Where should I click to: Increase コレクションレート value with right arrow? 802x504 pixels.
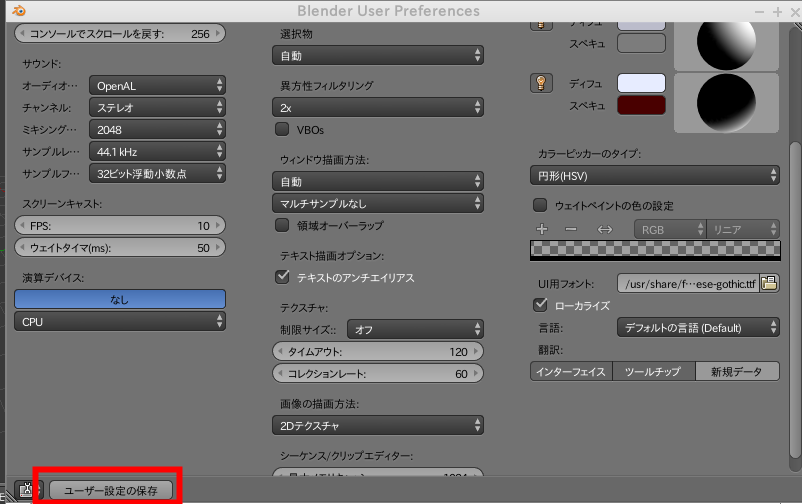(x=476, y=374)
